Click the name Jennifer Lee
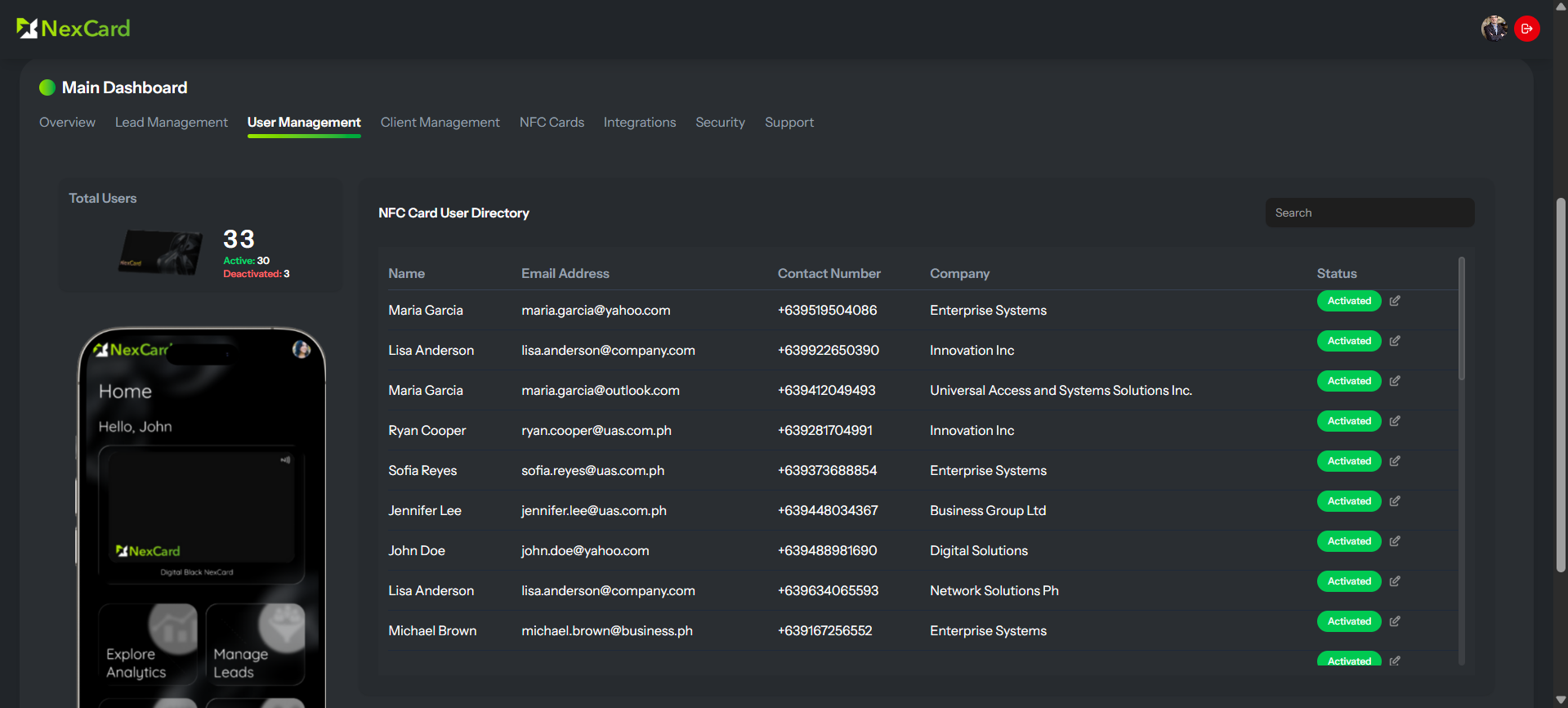The image size is (1568, 708). (x=425, y=510)
